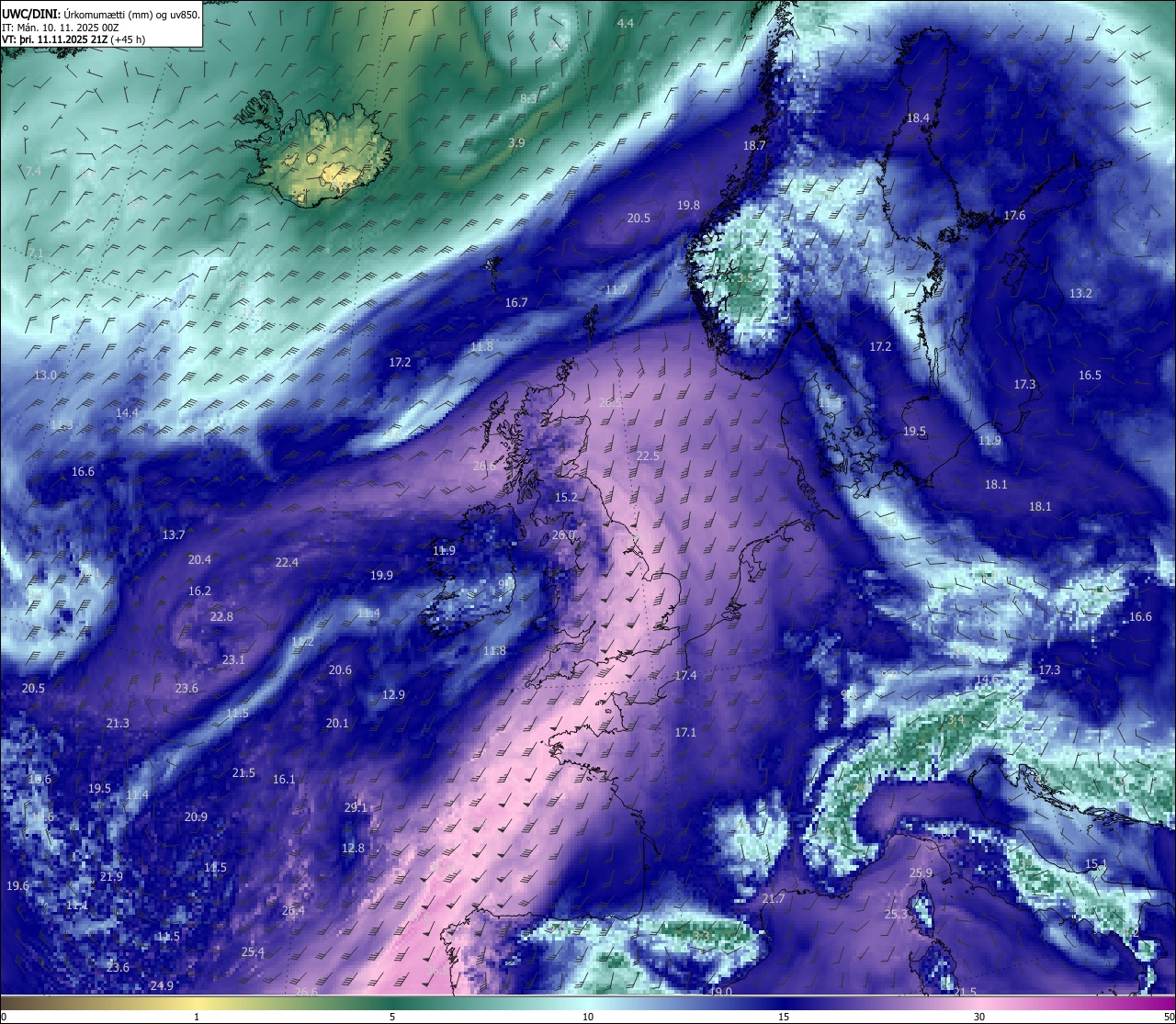Click the 23.1 value
This screenshot has width=1176, height=1024.
coord(233,659)
